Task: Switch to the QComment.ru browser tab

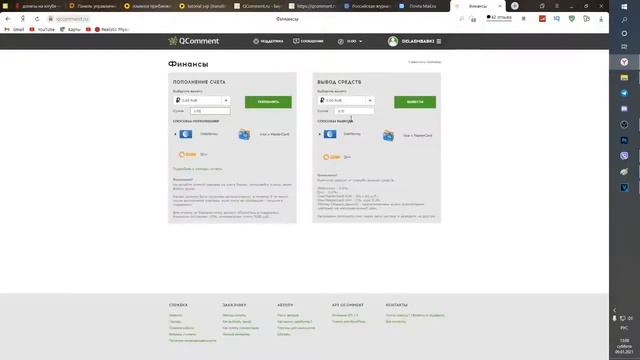Action: click(x=257, y=6)
